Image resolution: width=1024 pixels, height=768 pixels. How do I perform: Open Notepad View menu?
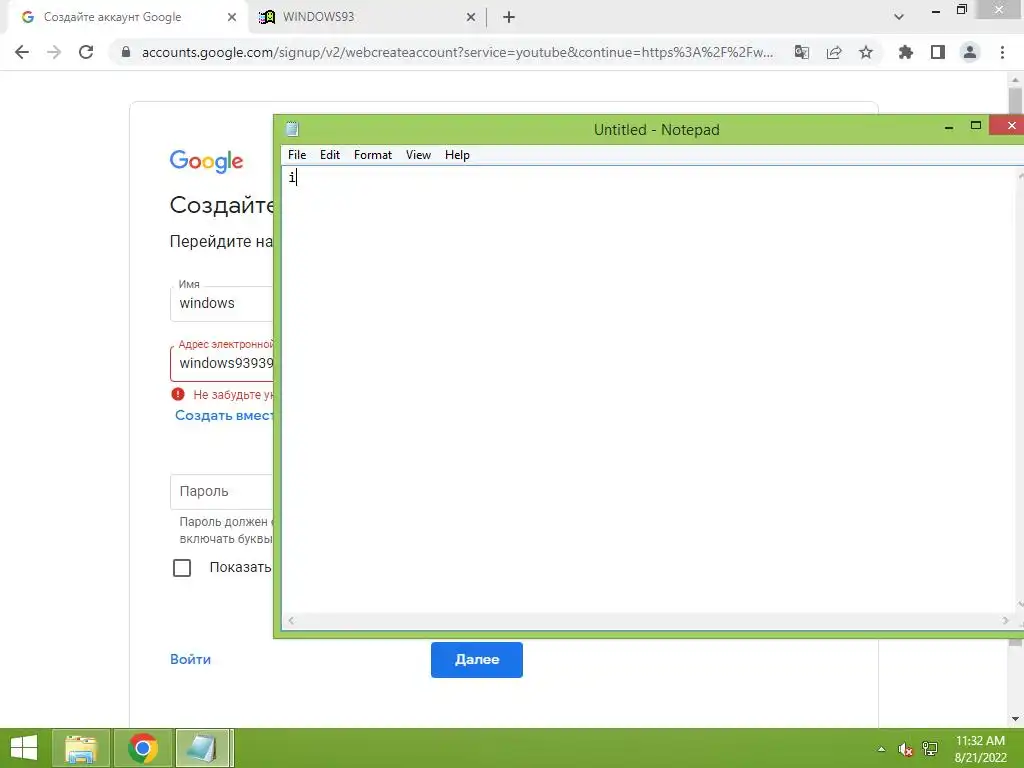[418, 155]
